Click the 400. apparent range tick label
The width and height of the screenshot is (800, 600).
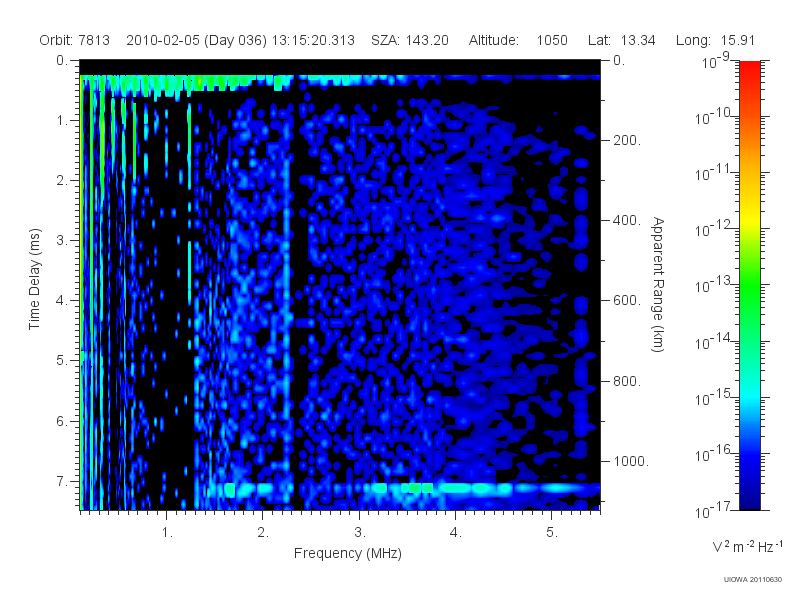coord(627,220)
